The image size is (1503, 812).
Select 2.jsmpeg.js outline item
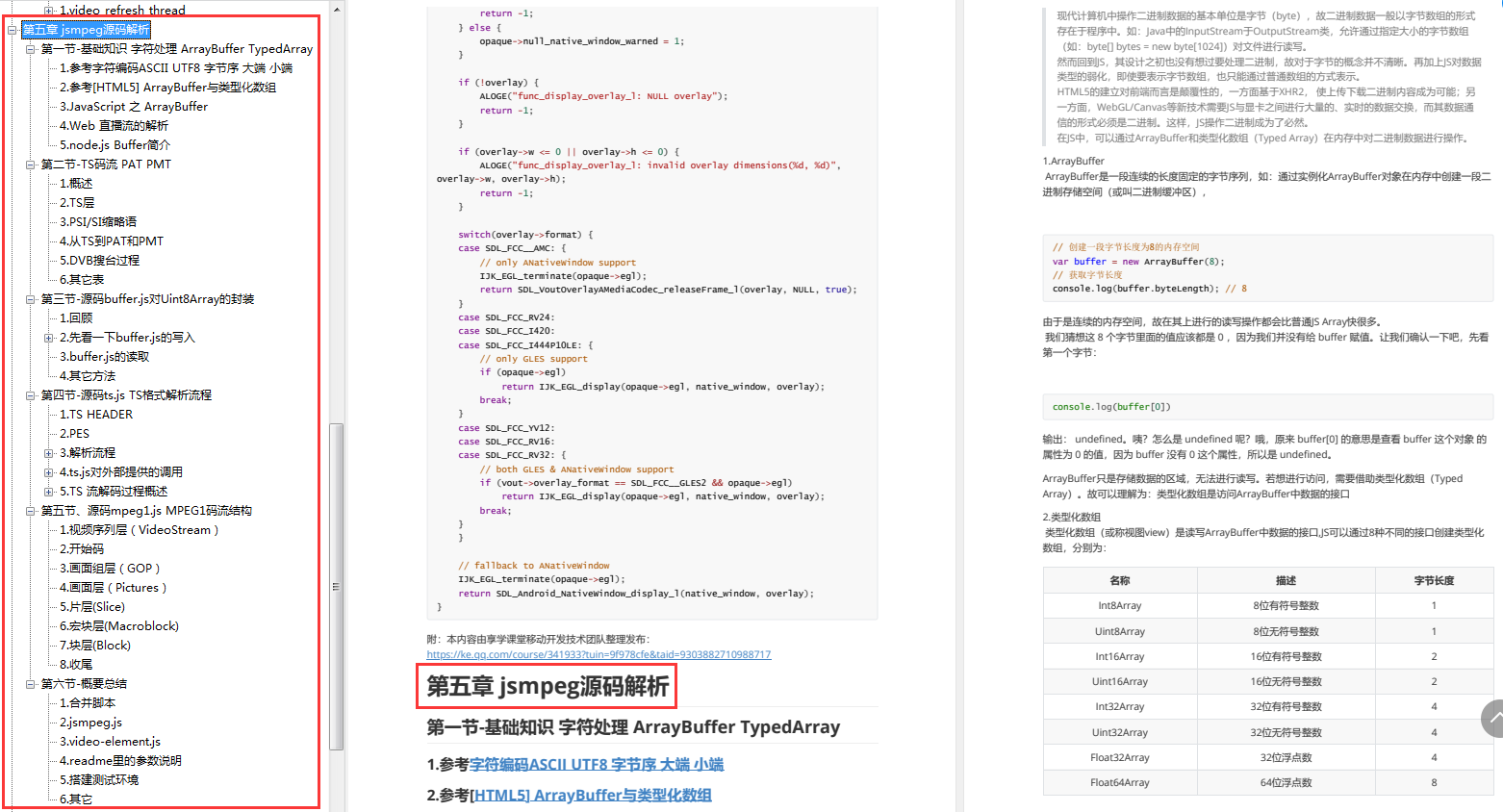(x=90, y=723)
